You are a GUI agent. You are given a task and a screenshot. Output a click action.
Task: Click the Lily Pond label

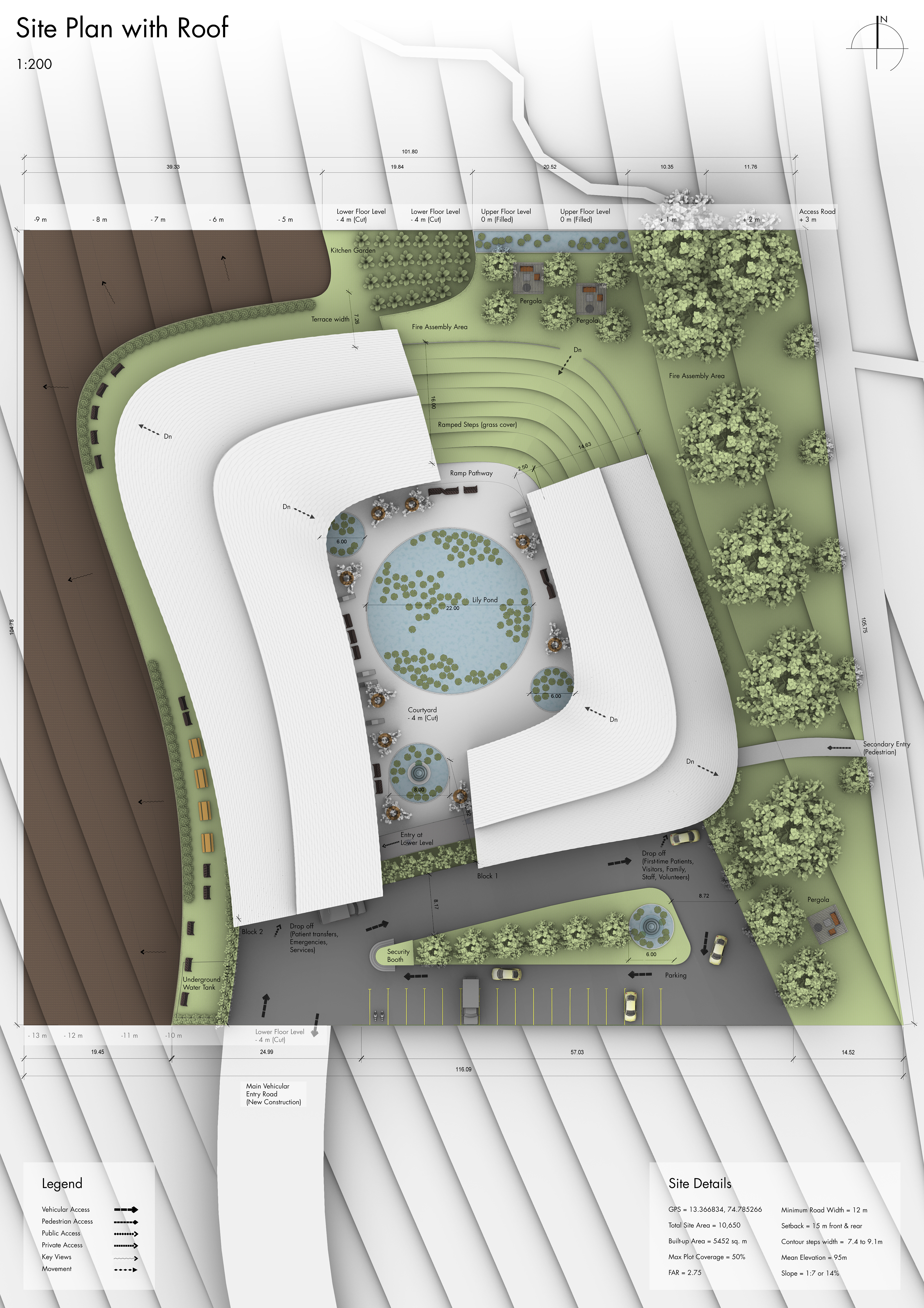(485, 600)
